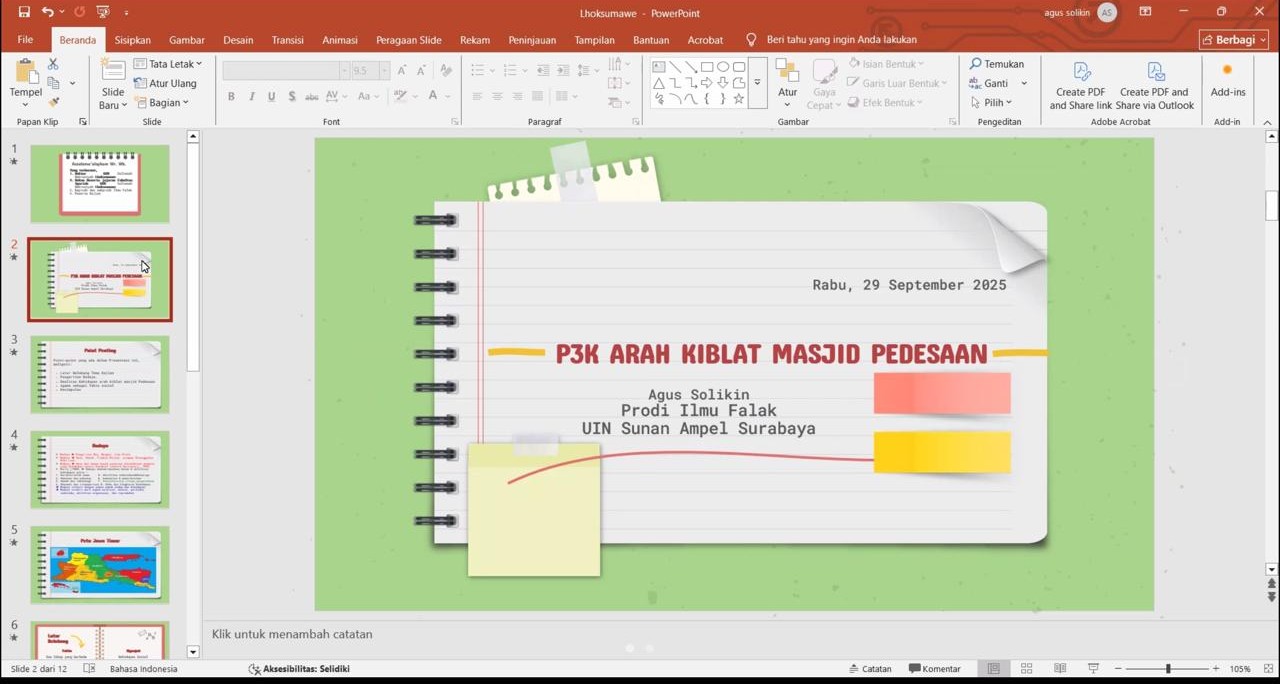
Task: Switch to the Transisi tab
Action: pos(287,40)
